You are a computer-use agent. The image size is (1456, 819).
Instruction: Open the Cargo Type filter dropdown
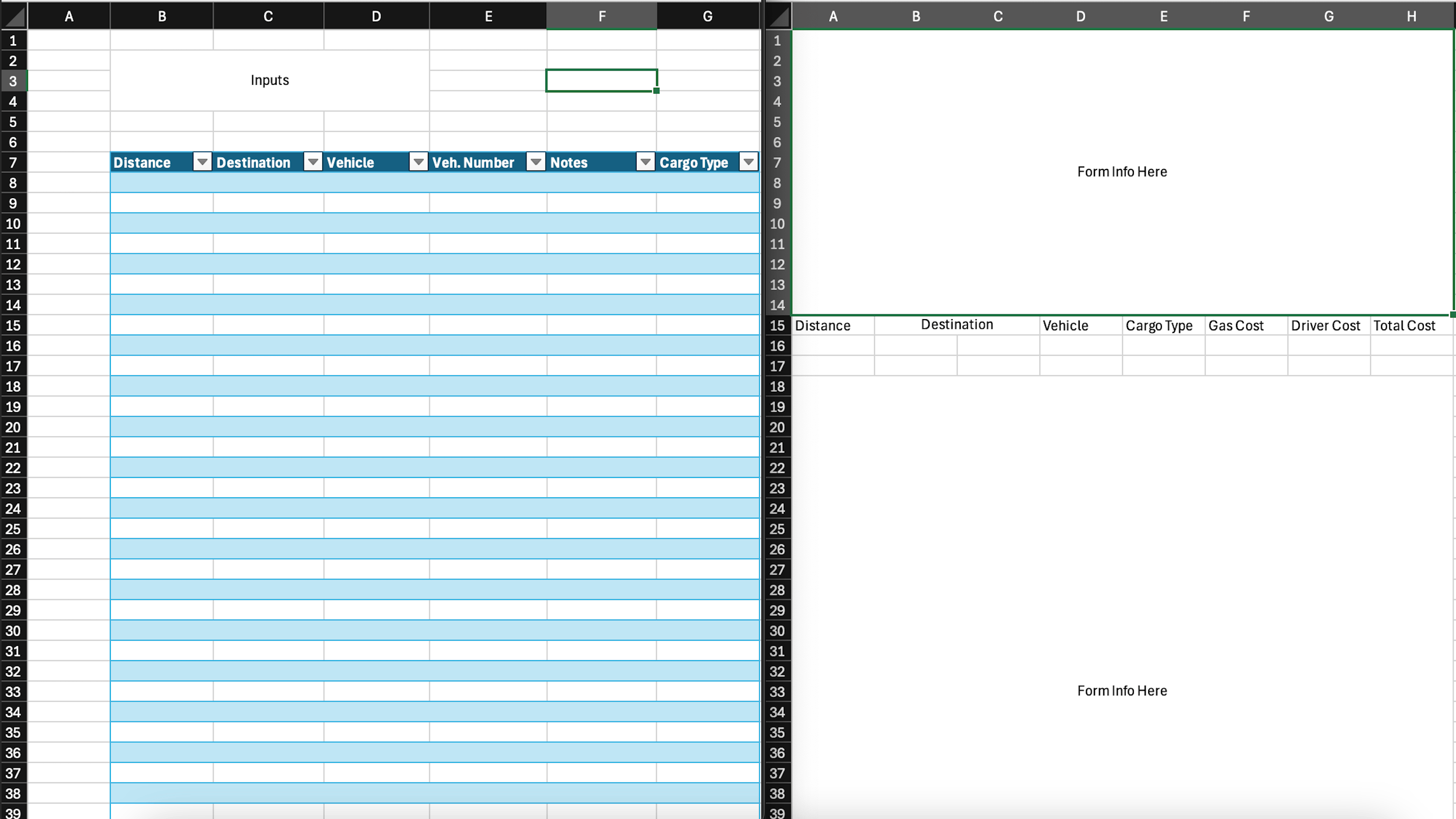(x=748, y=162)
